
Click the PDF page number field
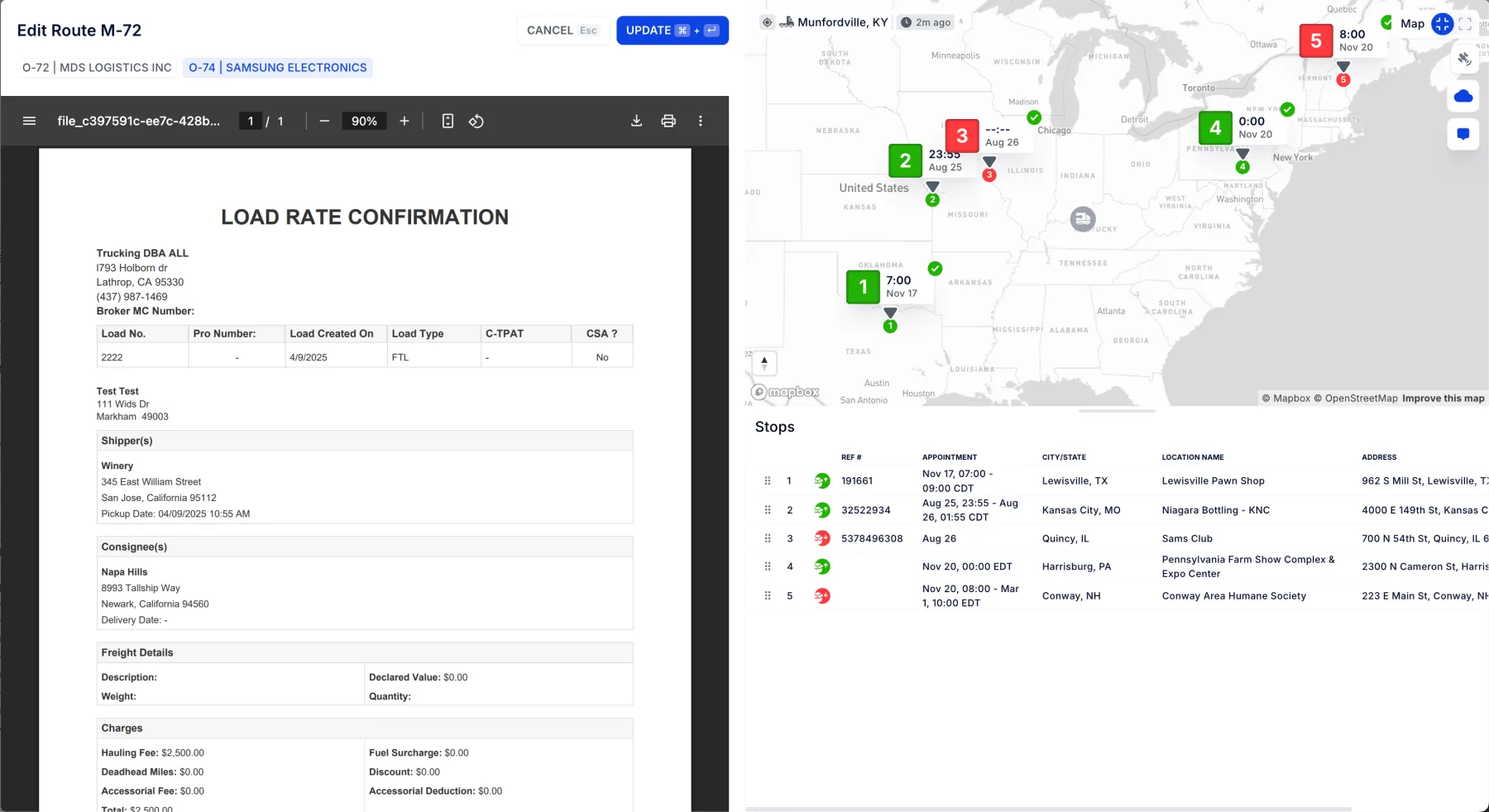[251, 121]
